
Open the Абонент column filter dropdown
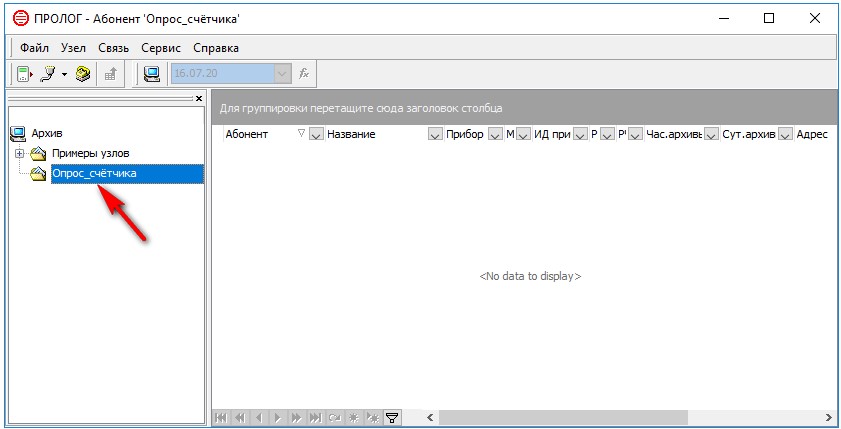tap(316, 134)
